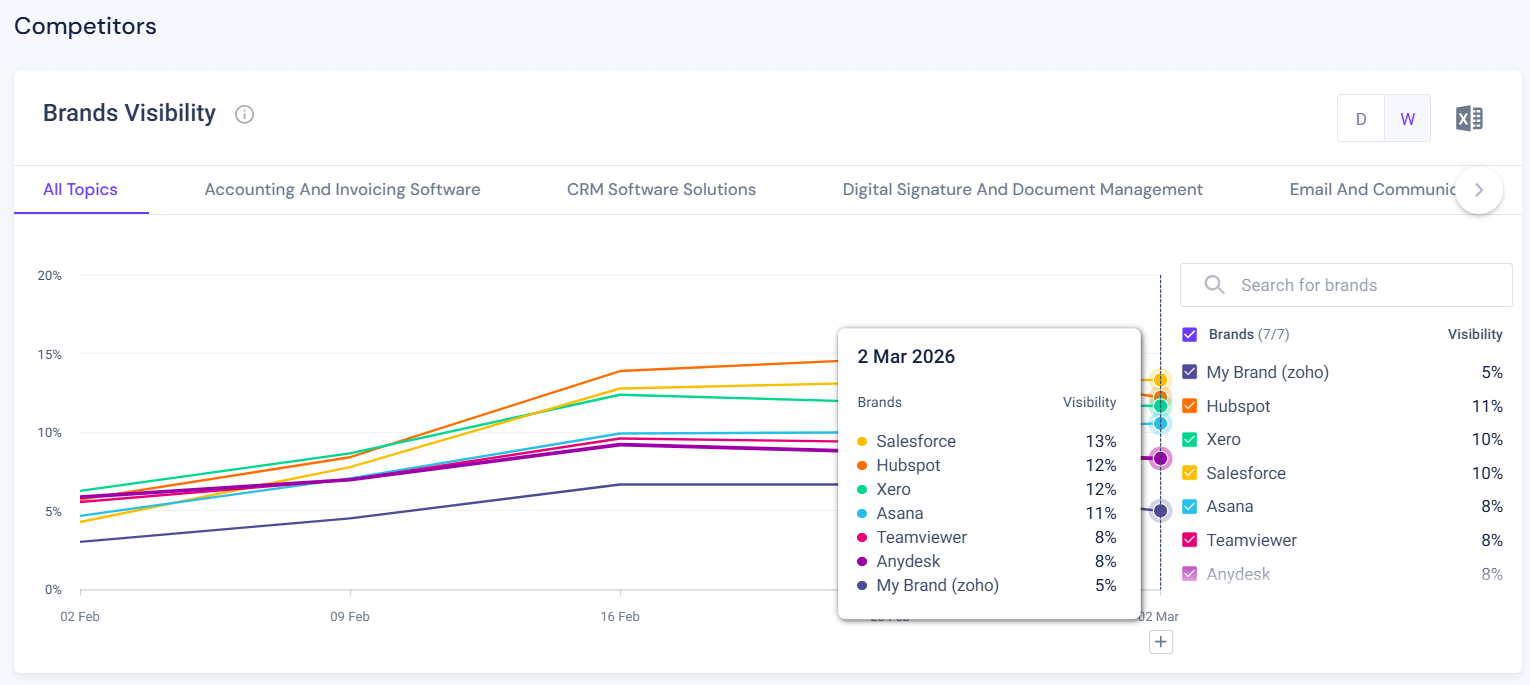Select the All Topics tab

point(80,189)
